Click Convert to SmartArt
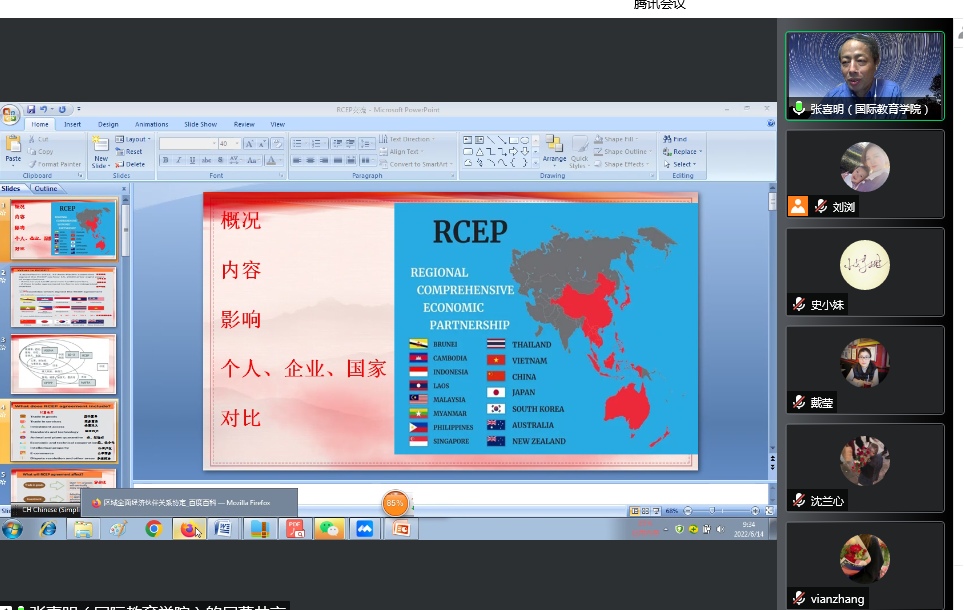 pyautogui.click(x=416, y=164)
